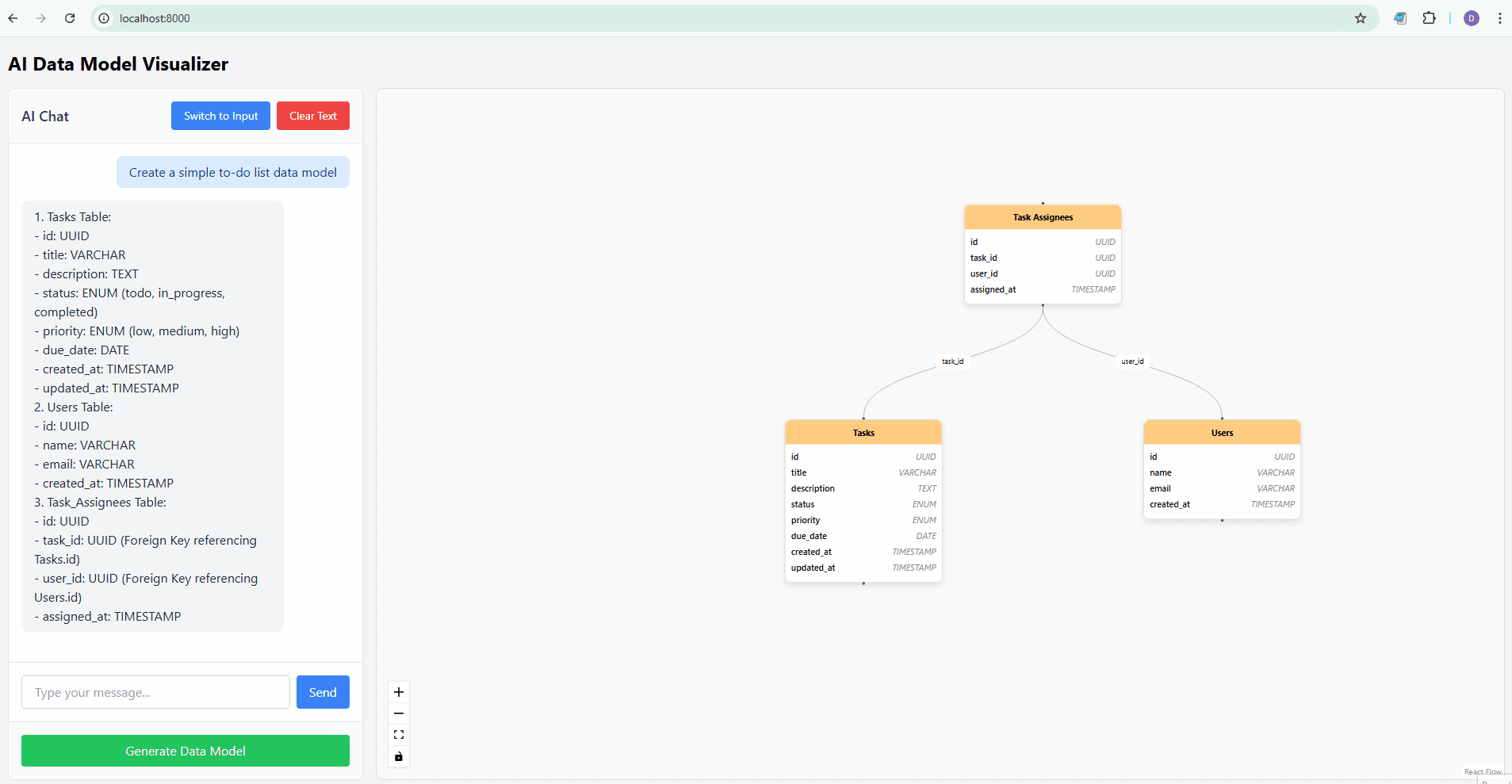Click '3. Task_Assignees Table:' line in chat
Image resolution: width=1512 pixels, height=784 pixels.
click(x=100, y=502)
